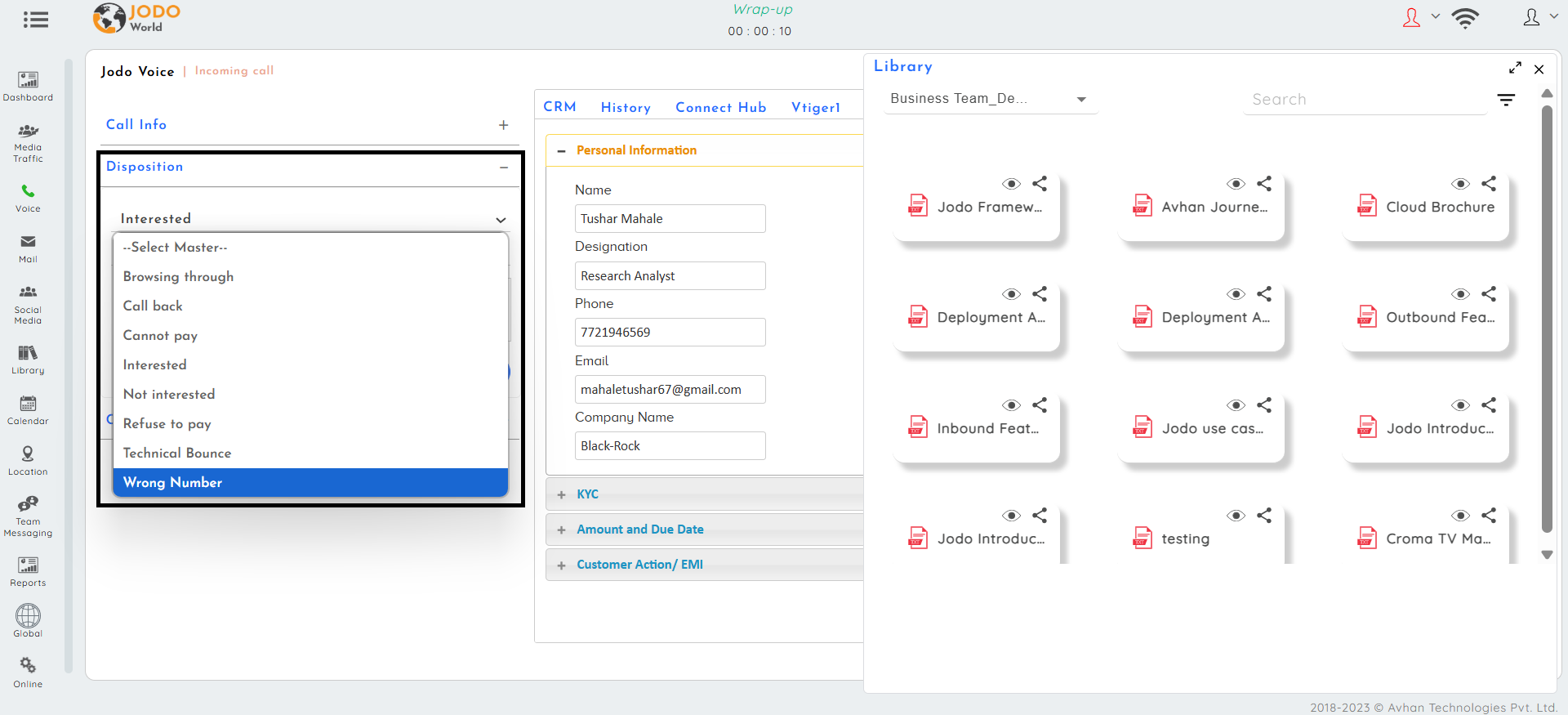The width and height of the screenshot is (1568, 715).
Task: Switch to the Vtiger1 tab
Action: pos(816,108)
